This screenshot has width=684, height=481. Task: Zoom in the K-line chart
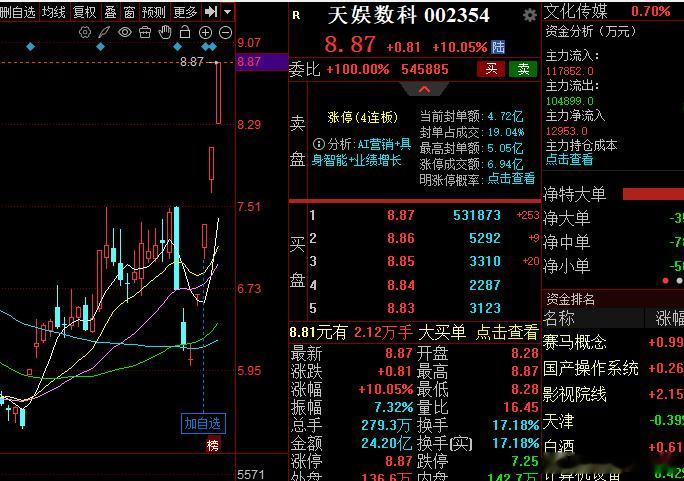point(205,32)
